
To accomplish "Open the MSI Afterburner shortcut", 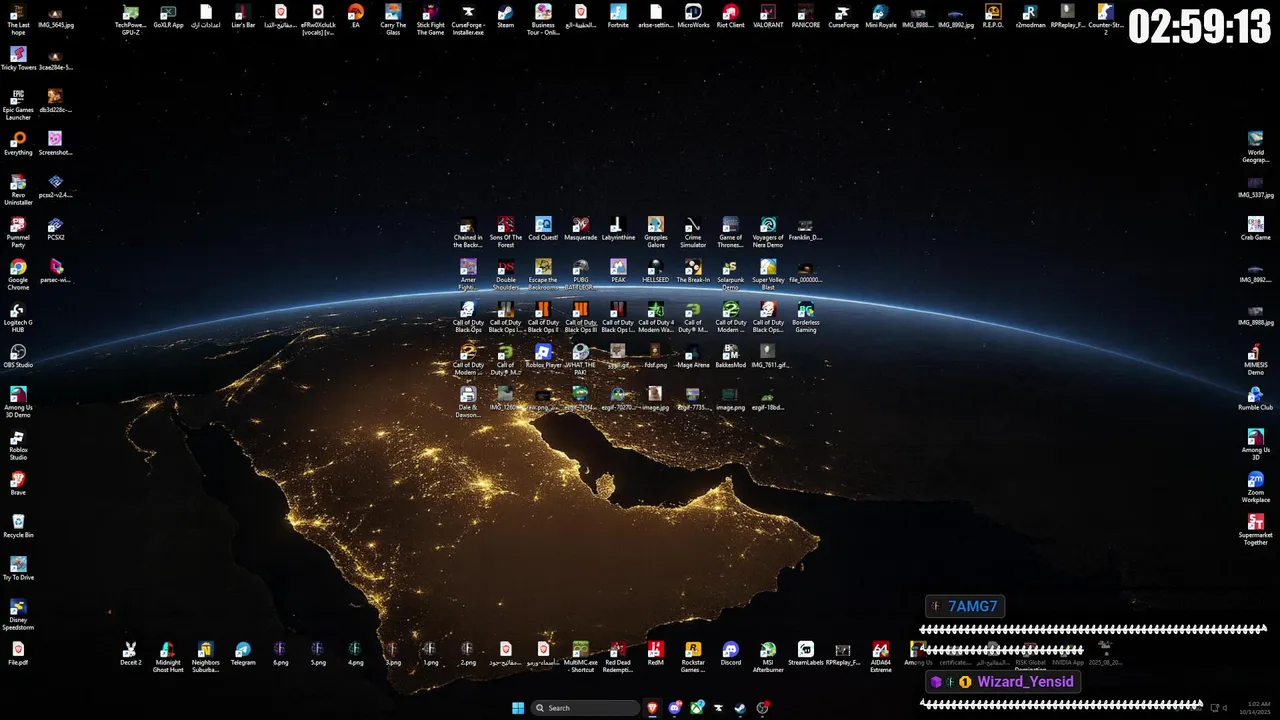I will (768, 657).
